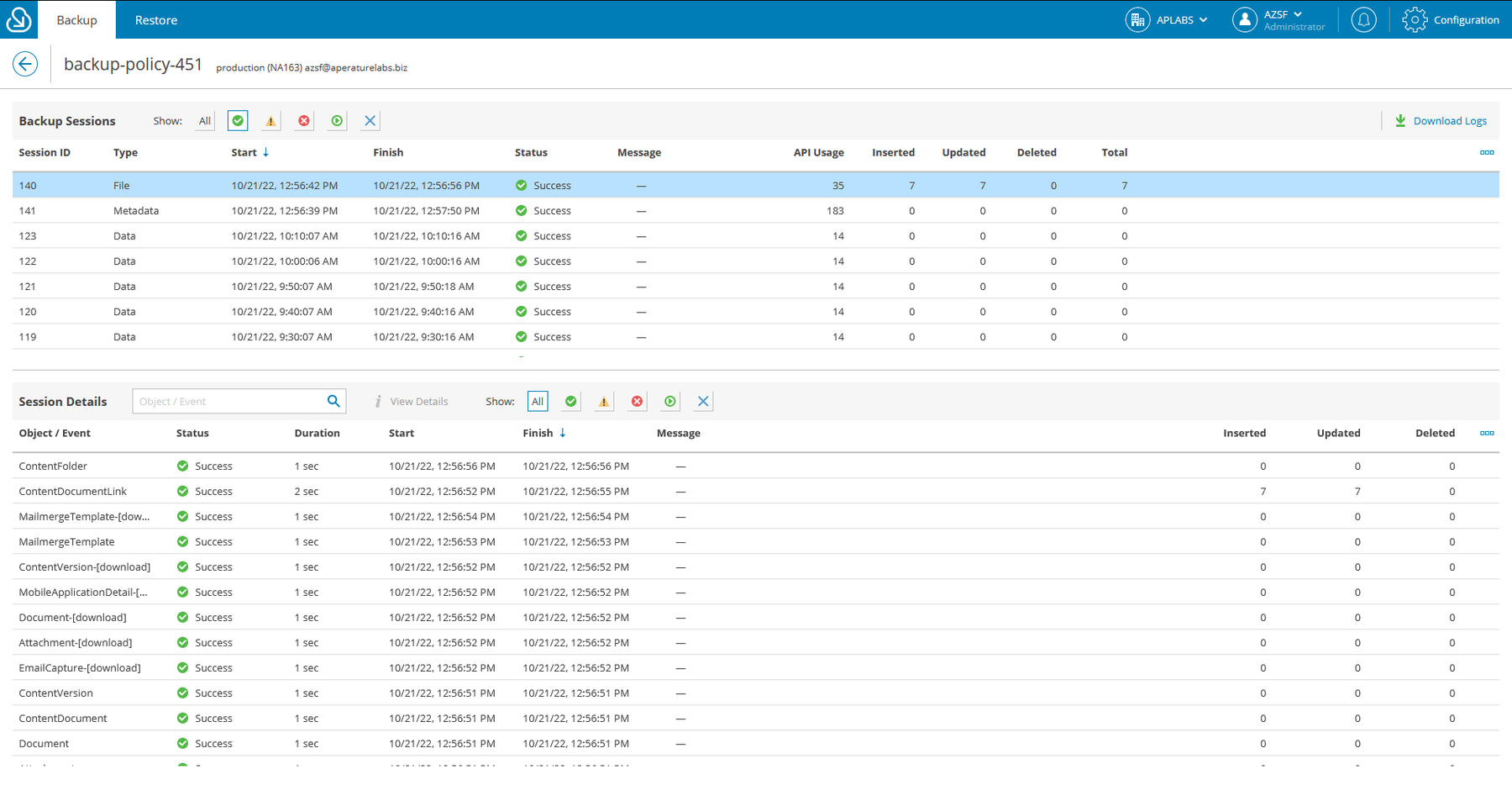1512x785 pixels.
Task: Click the user profile avatar icon
Action: [1244, 19]
